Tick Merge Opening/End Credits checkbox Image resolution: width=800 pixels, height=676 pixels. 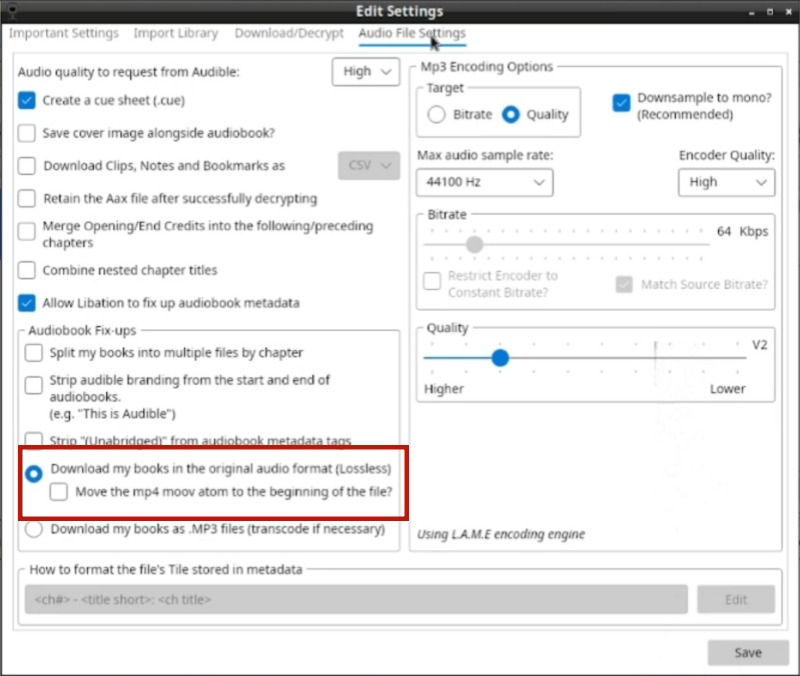coord(28,234)
